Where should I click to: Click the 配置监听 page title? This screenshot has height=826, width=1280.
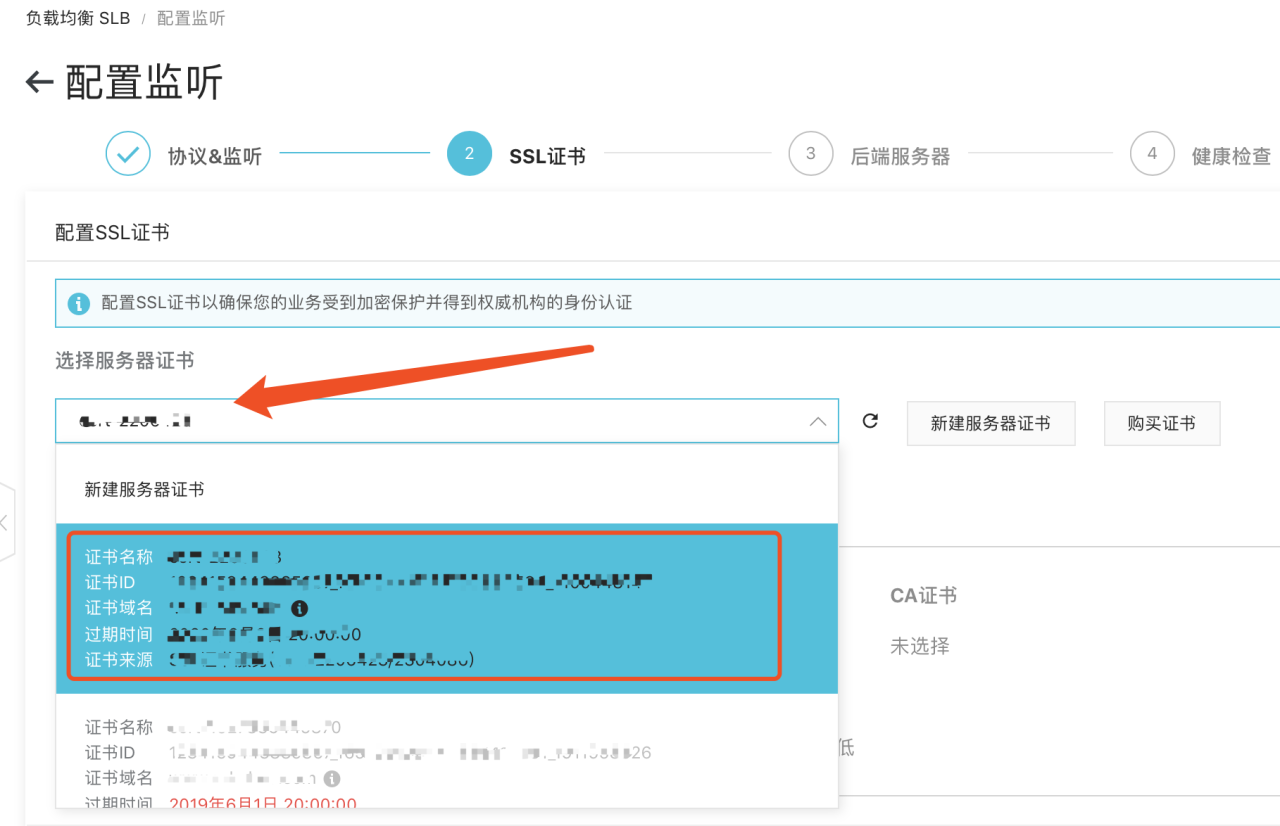click(144, 82)
